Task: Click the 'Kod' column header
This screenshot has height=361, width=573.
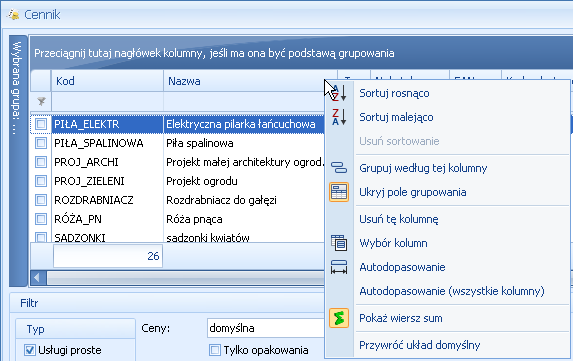Action: pos(107,81)
